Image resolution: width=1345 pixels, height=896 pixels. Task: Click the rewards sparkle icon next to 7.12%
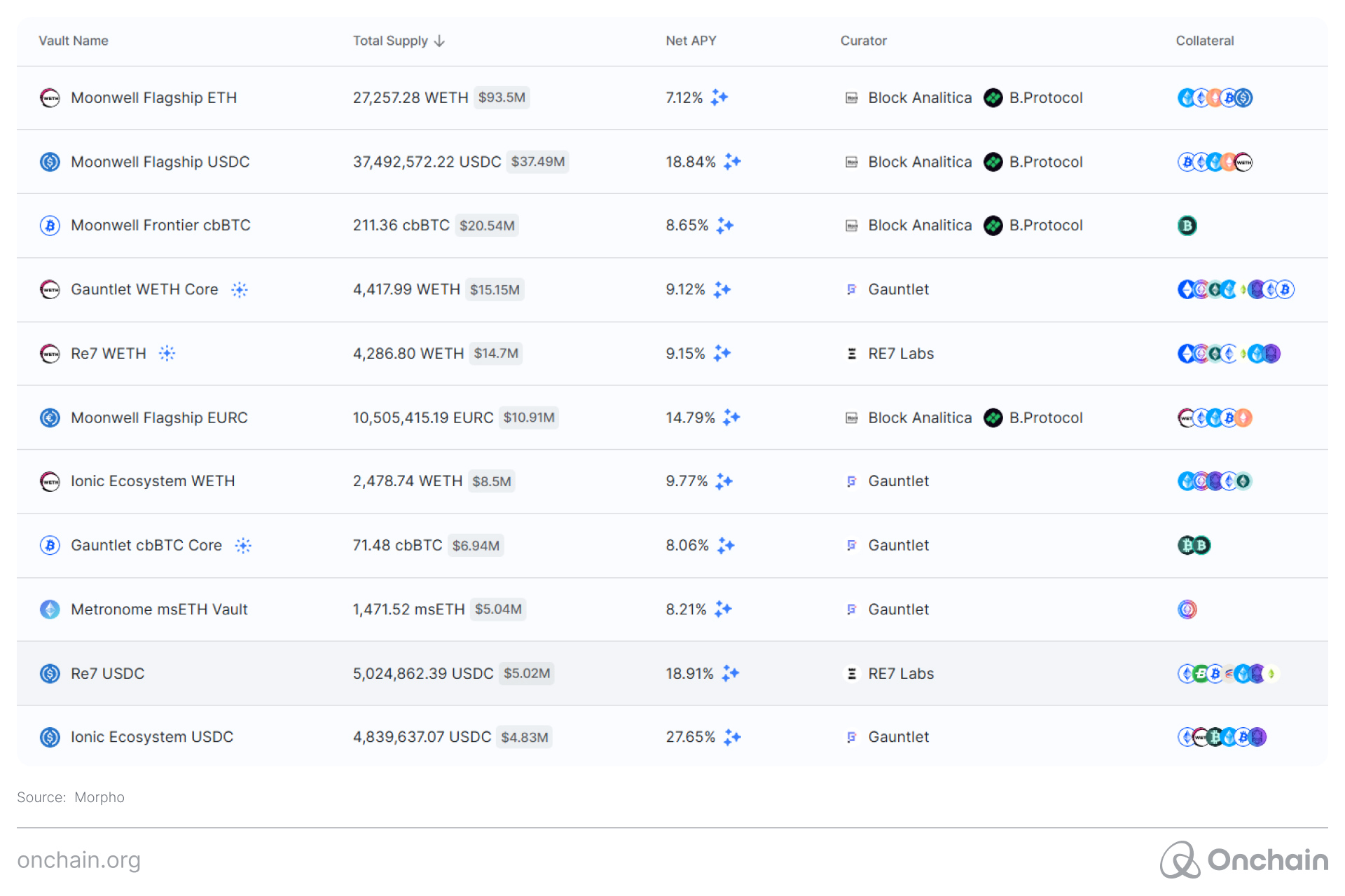pyautogui.click(x=719, y=97)
